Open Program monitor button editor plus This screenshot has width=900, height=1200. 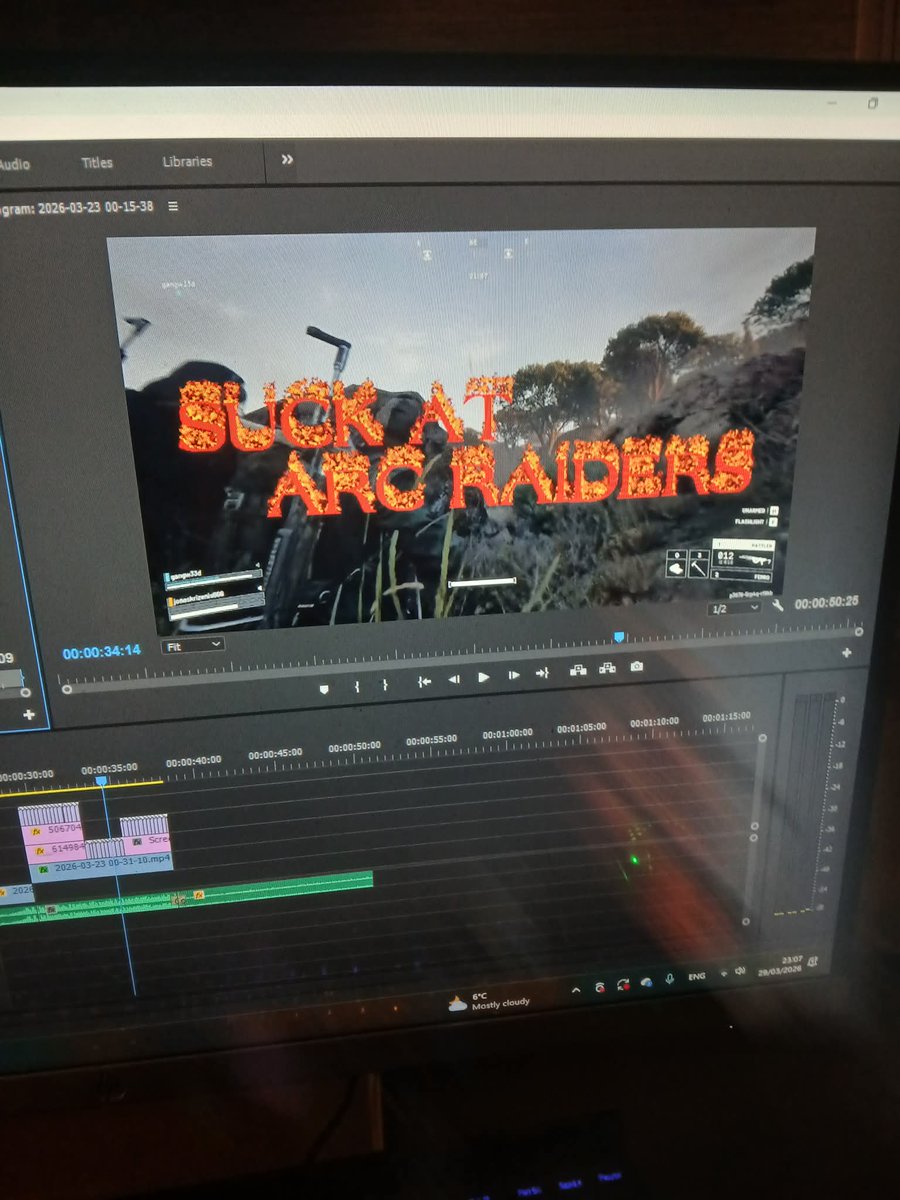coord(847,652)
